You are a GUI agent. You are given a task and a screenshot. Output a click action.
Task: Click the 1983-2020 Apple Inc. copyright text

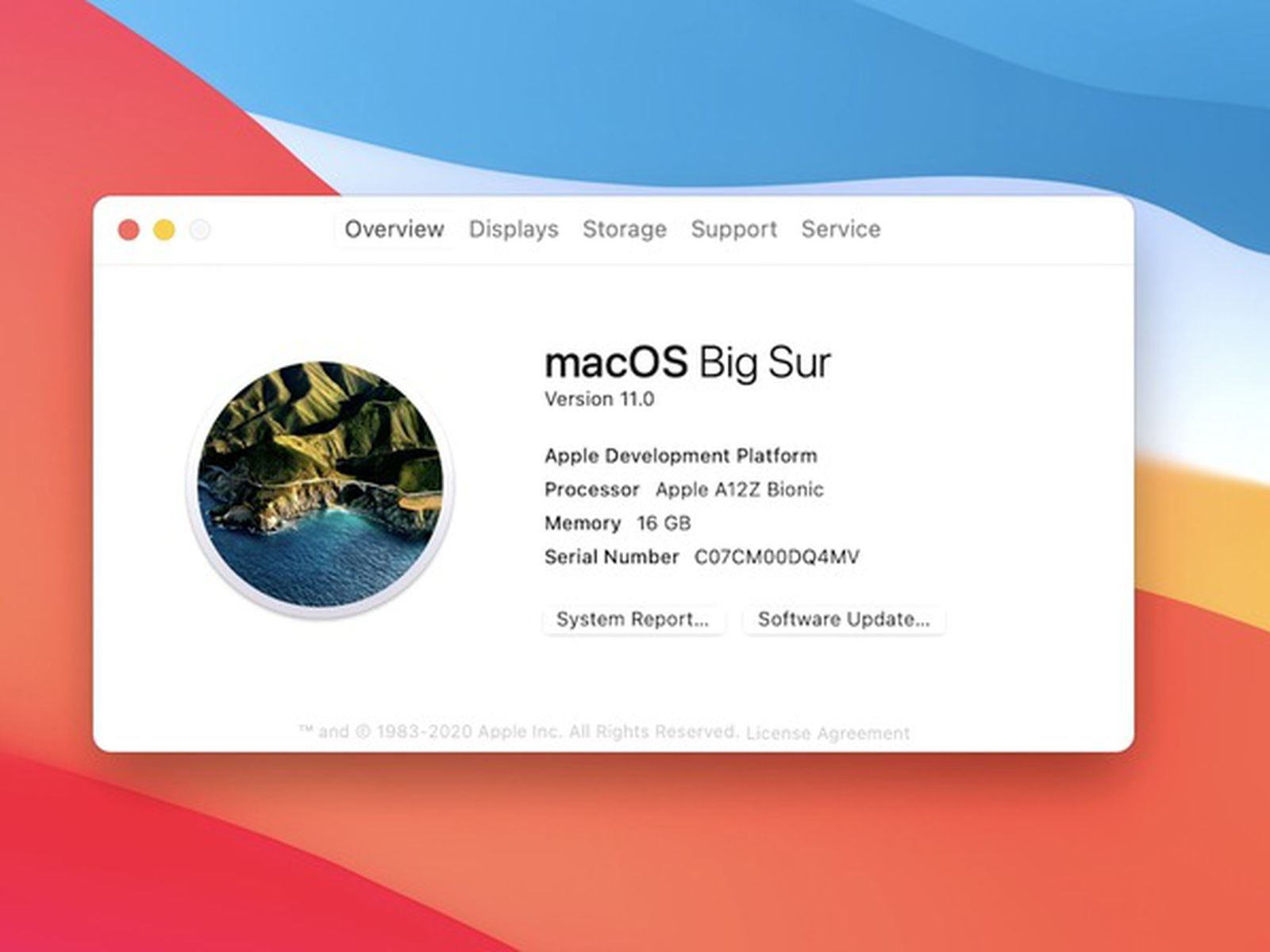[x=518, y=731]
